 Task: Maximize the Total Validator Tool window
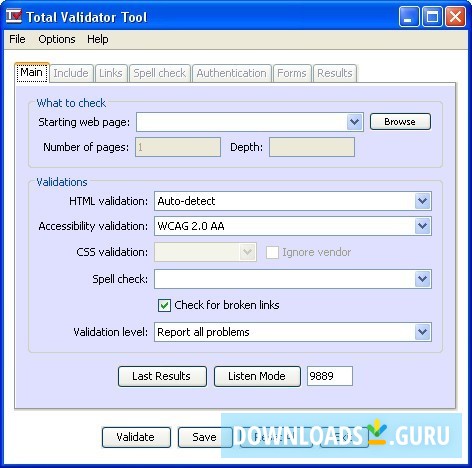pyautogui.click(x=432, y=16)
